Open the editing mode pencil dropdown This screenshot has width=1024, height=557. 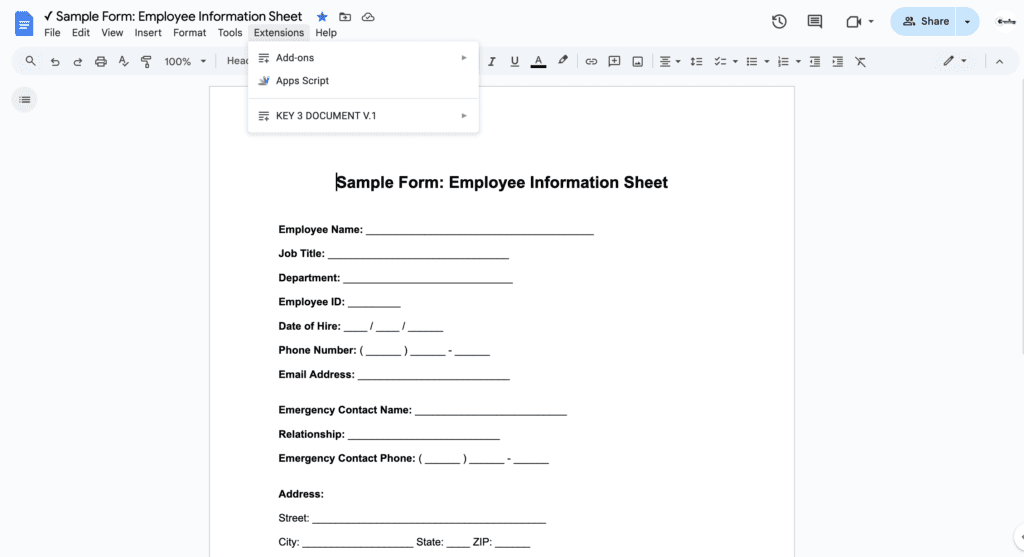[x=954, y=61]
